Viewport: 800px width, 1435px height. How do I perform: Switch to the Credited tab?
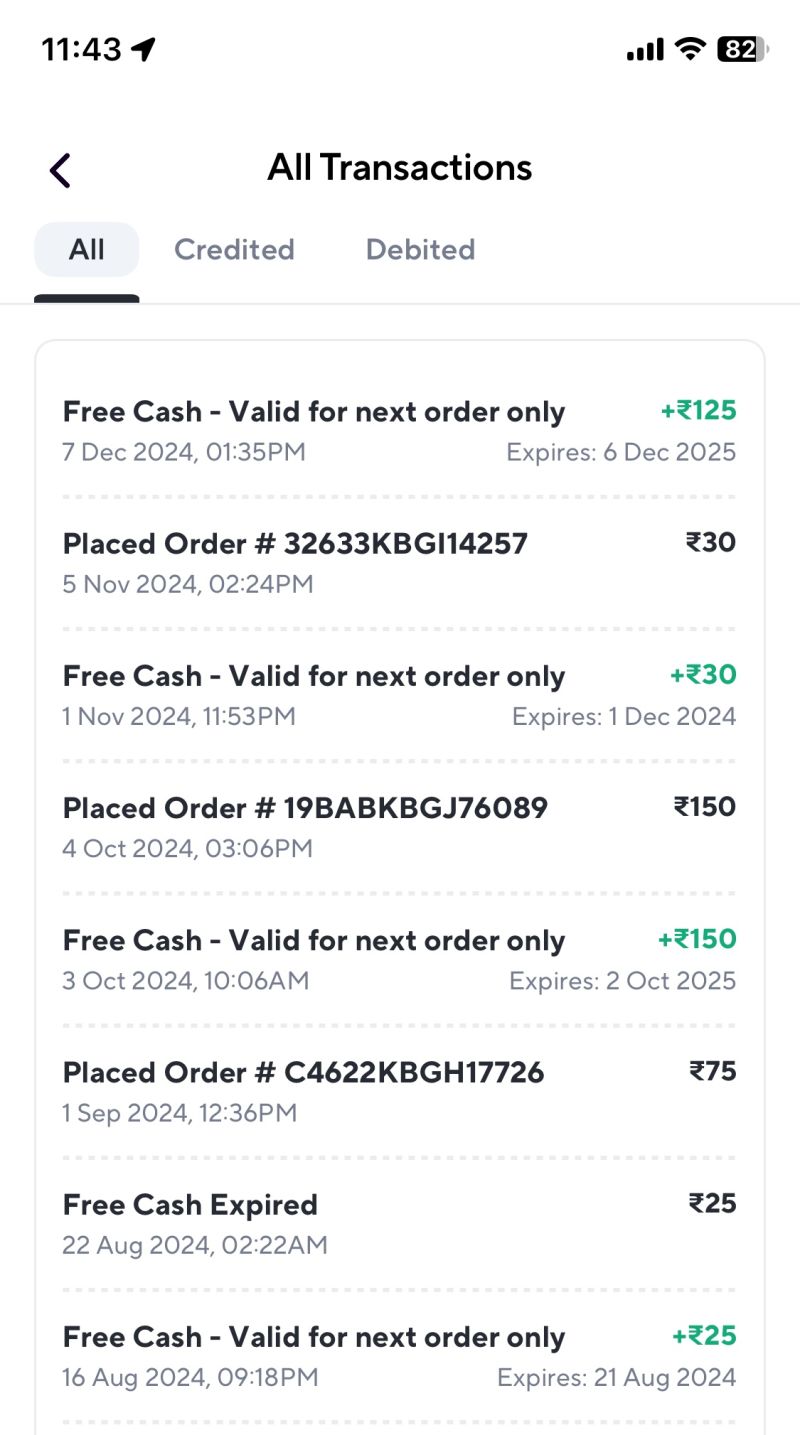pos(234,249)
